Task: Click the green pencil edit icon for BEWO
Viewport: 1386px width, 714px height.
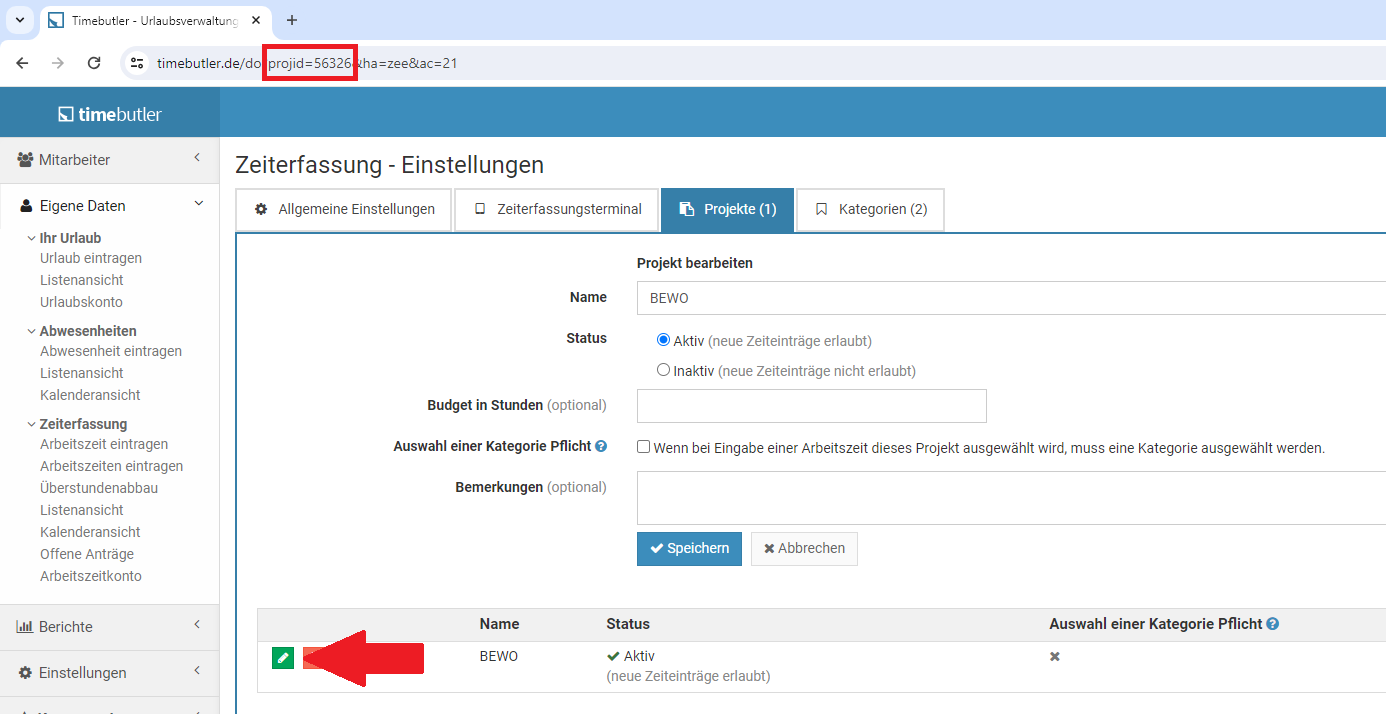Action: (283, 658)
